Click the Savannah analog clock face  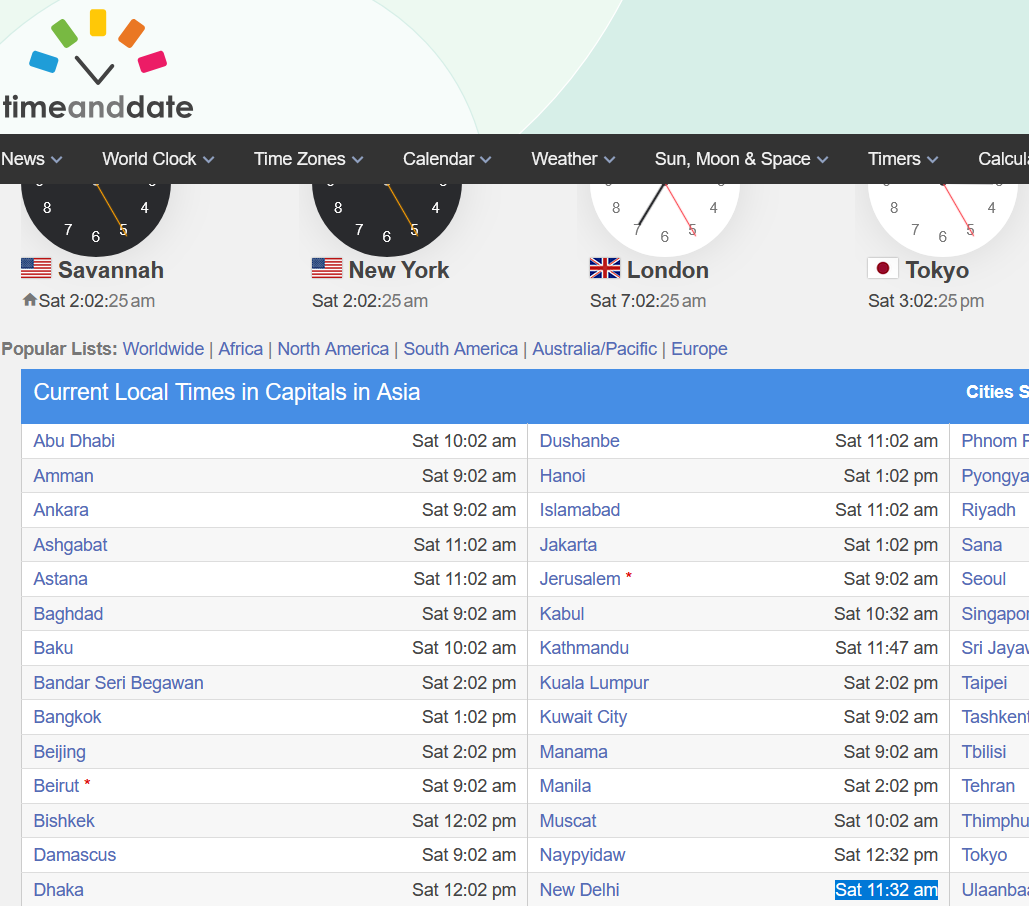click(x=96, y=219)
